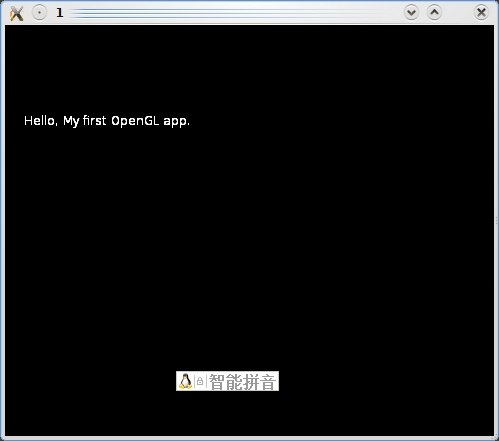
Task: Click the dotted resize grip on window edge
Action: pyautogui.click(x=496, y=221)
